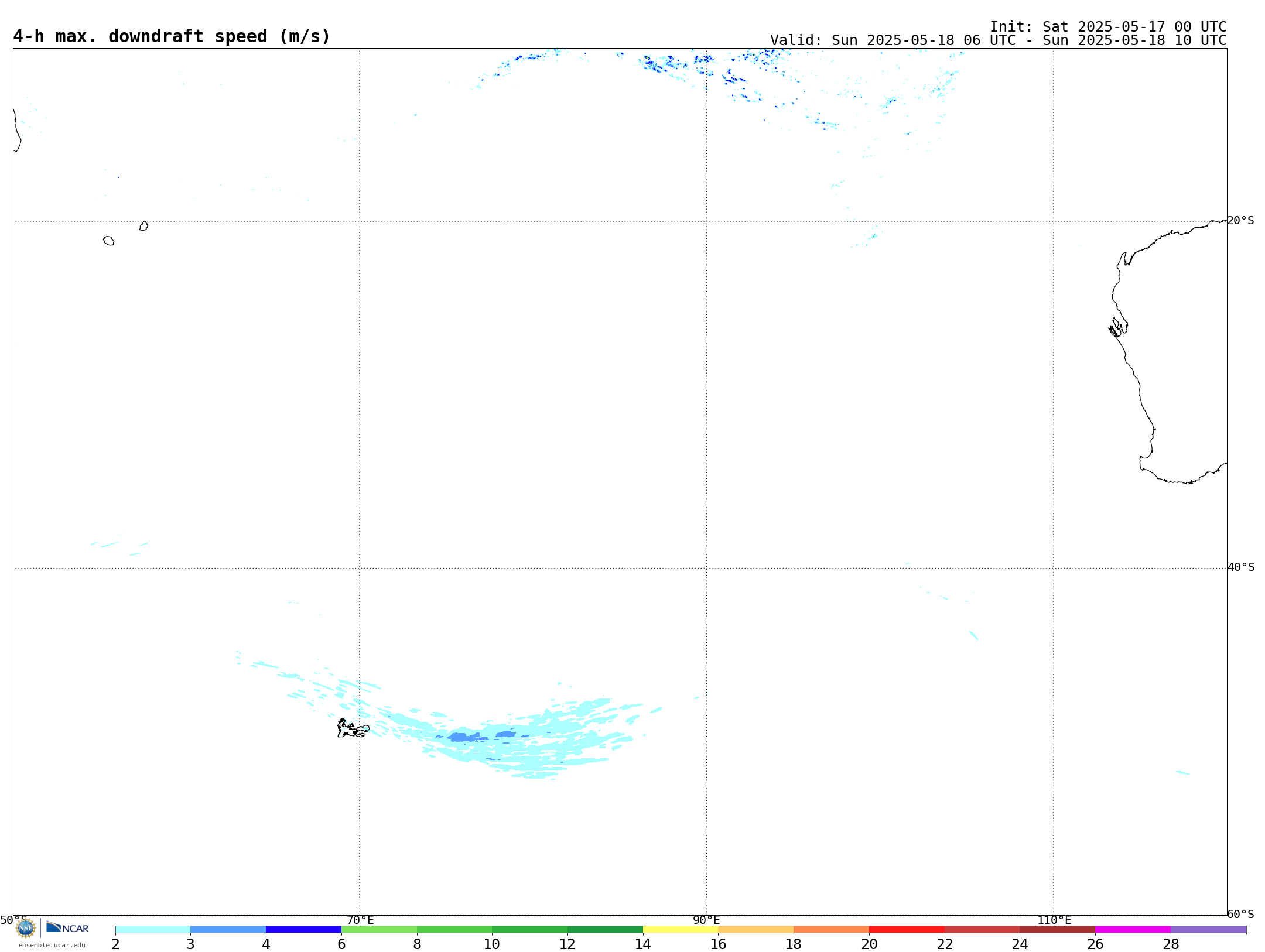Click the NCAR logo
Image resolution: width=1265 pixels, height=952 pixels.
pos(67,927)
